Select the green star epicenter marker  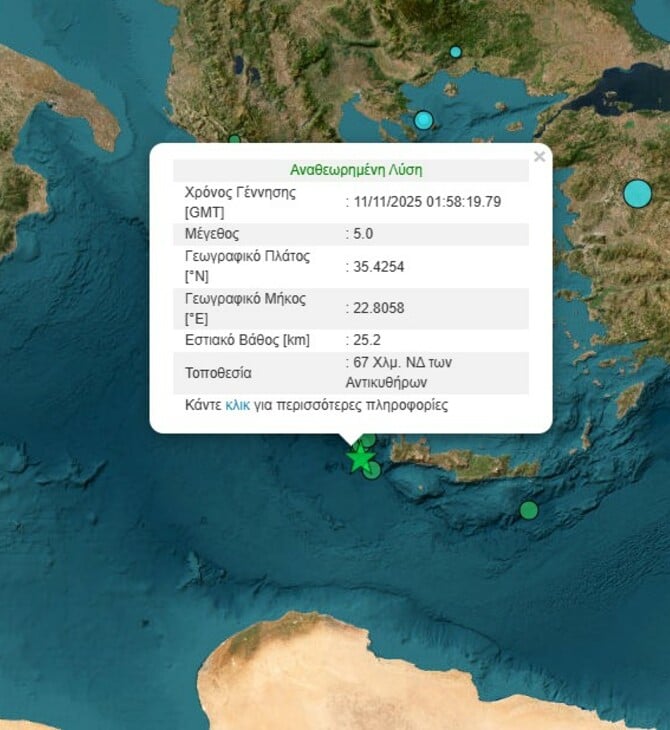[360, 459]
